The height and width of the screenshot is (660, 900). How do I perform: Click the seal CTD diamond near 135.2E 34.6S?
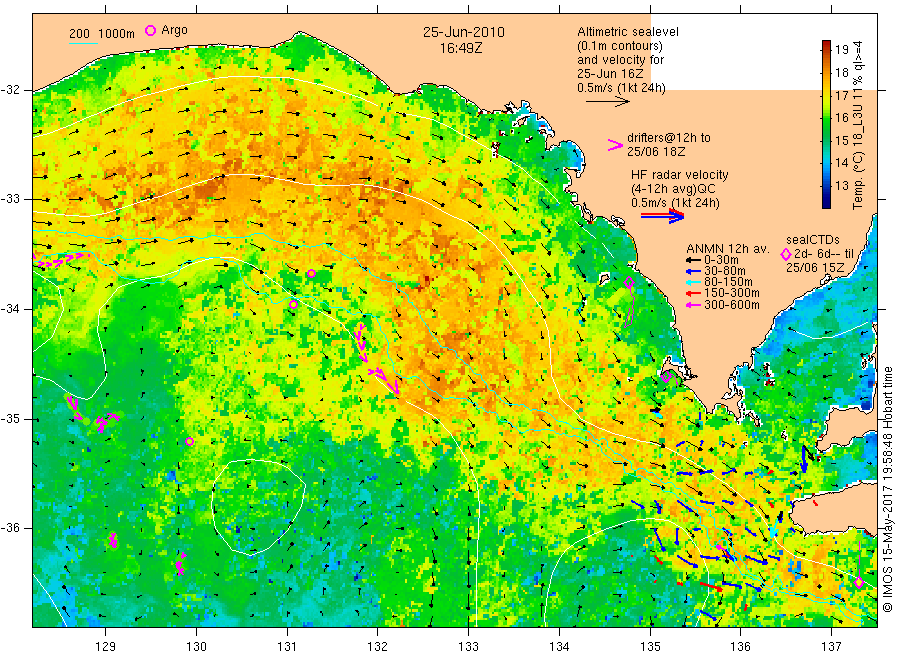pyautogui.click(x=666, y=377)
